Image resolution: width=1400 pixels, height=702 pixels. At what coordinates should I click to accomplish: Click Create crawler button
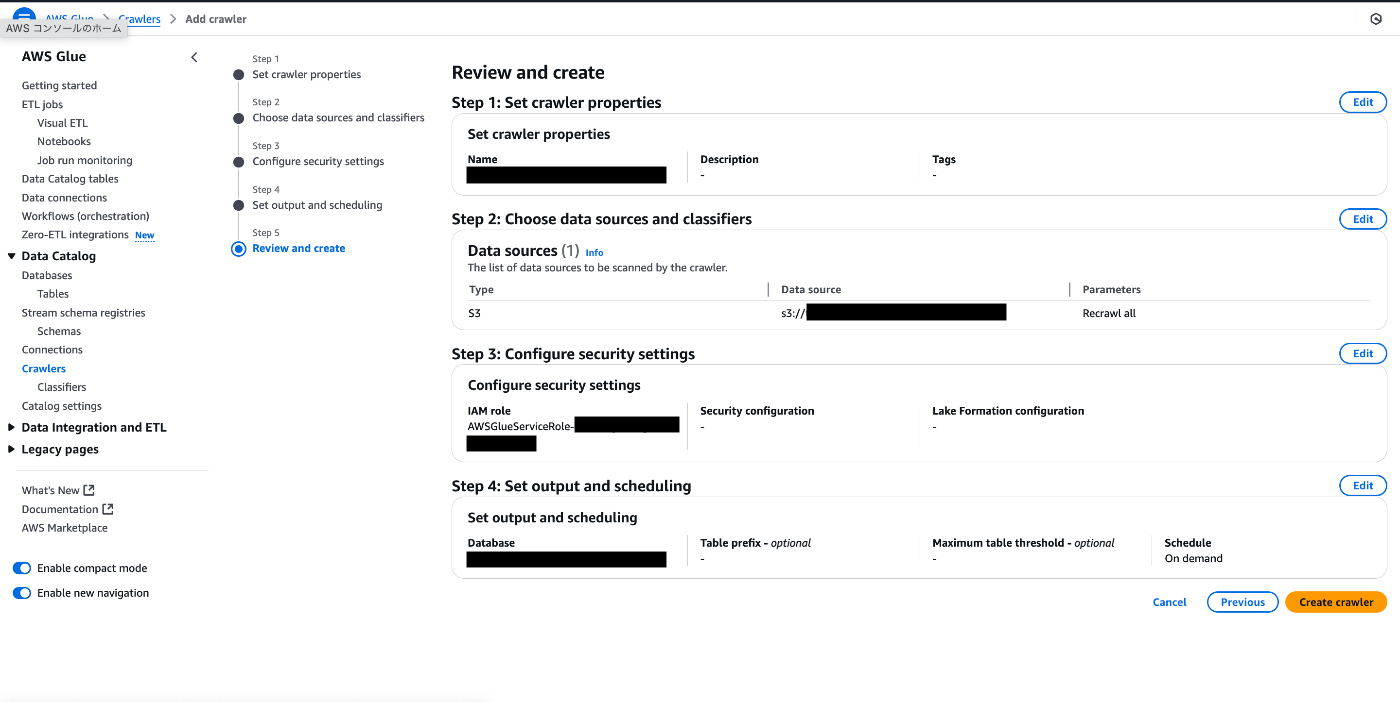coord(1336,602)
